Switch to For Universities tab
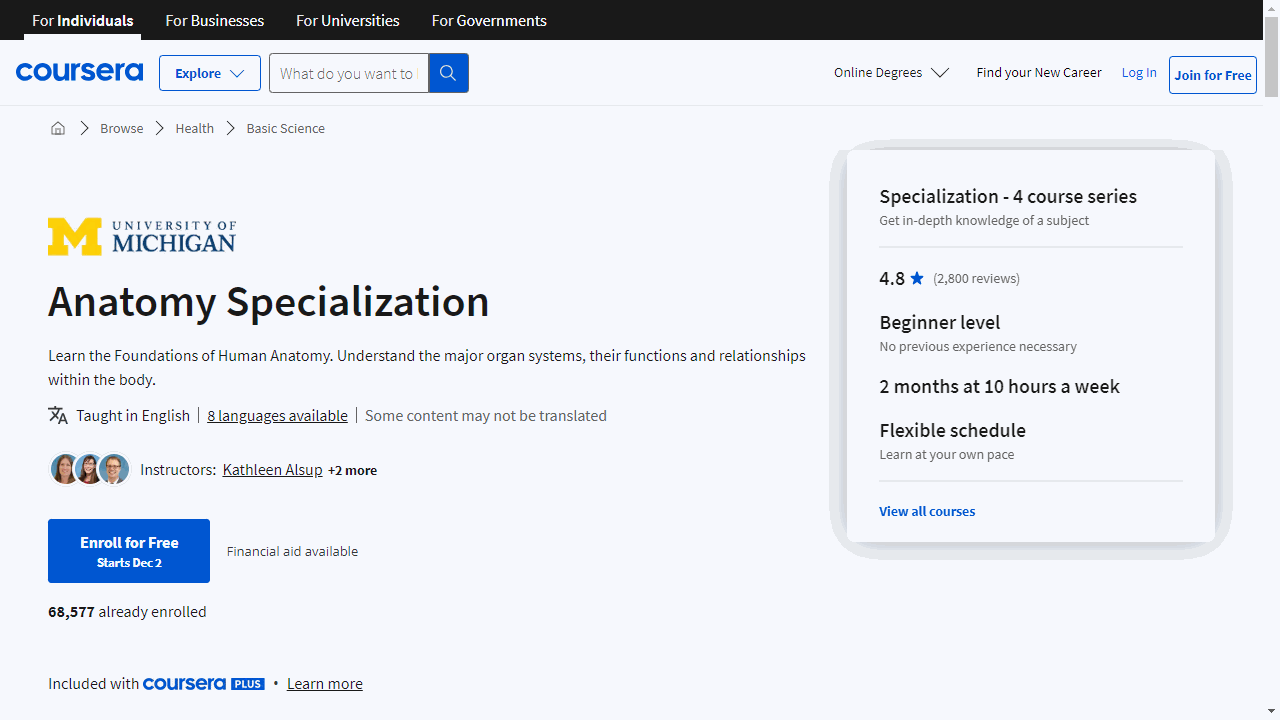Viewport: 1280px width, 720px height. [348, 20]
